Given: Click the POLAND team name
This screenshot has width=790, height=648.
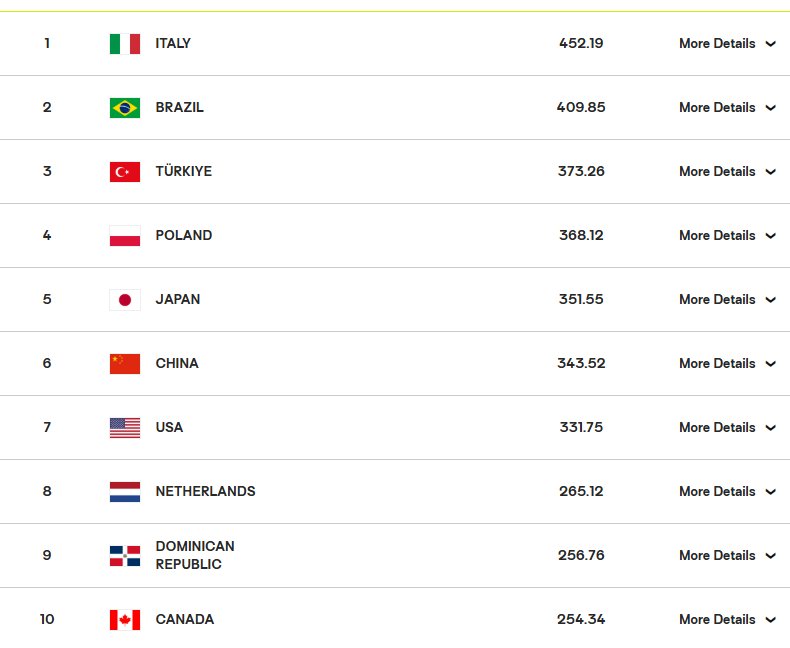Looking at the screenshot, I should pyautogui.click(x=183, y=235).
